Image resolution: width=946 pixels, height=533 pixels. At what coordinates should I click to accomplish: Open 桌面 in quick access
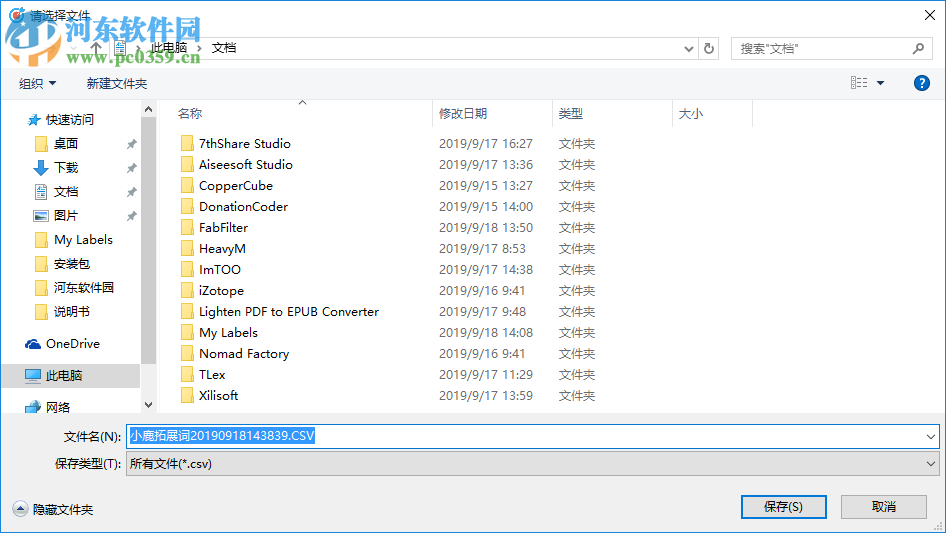[66, 144]
